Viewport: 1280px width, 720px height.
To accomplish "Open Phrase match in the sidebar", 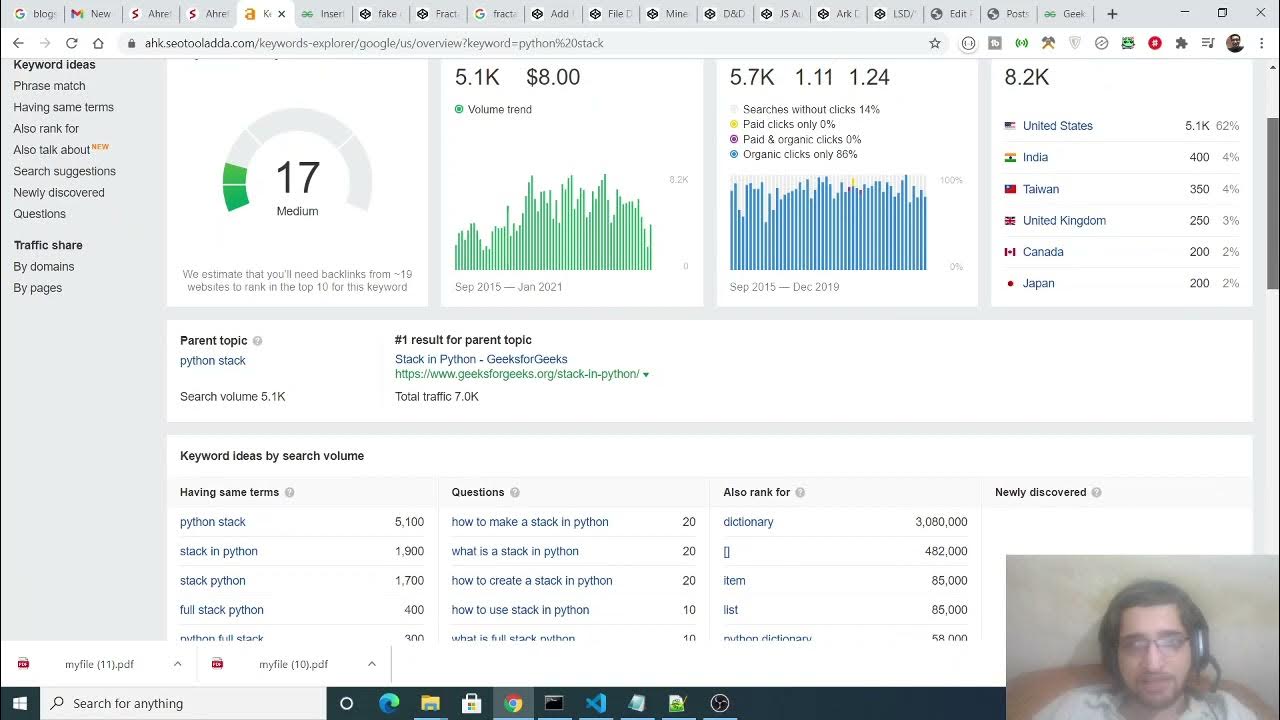I will click(x=49, y=86).
